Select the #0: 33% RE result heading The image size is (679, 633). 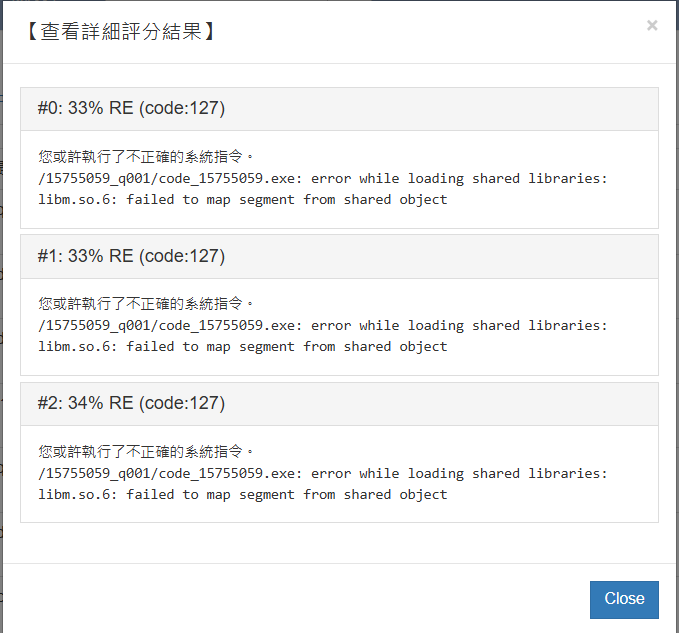click(131, 109)
